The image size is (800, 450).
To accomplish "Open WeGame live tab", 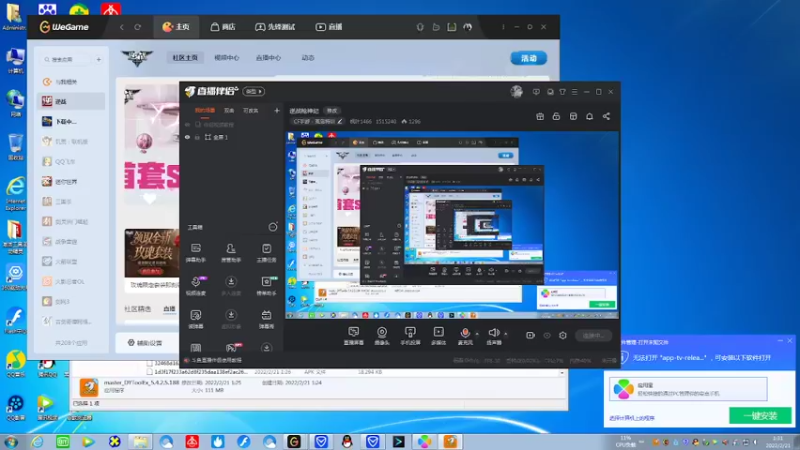I will [329, 27].
